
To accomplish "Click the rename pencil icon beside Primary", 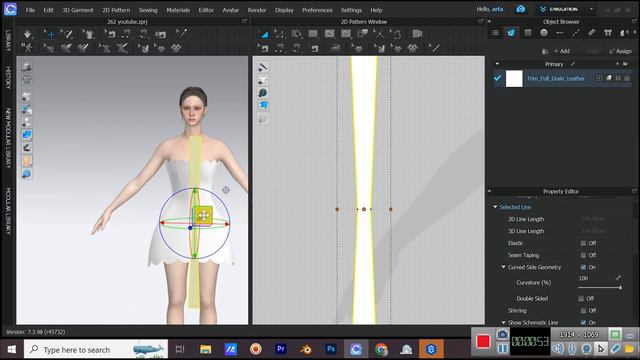I will (573, 64).
